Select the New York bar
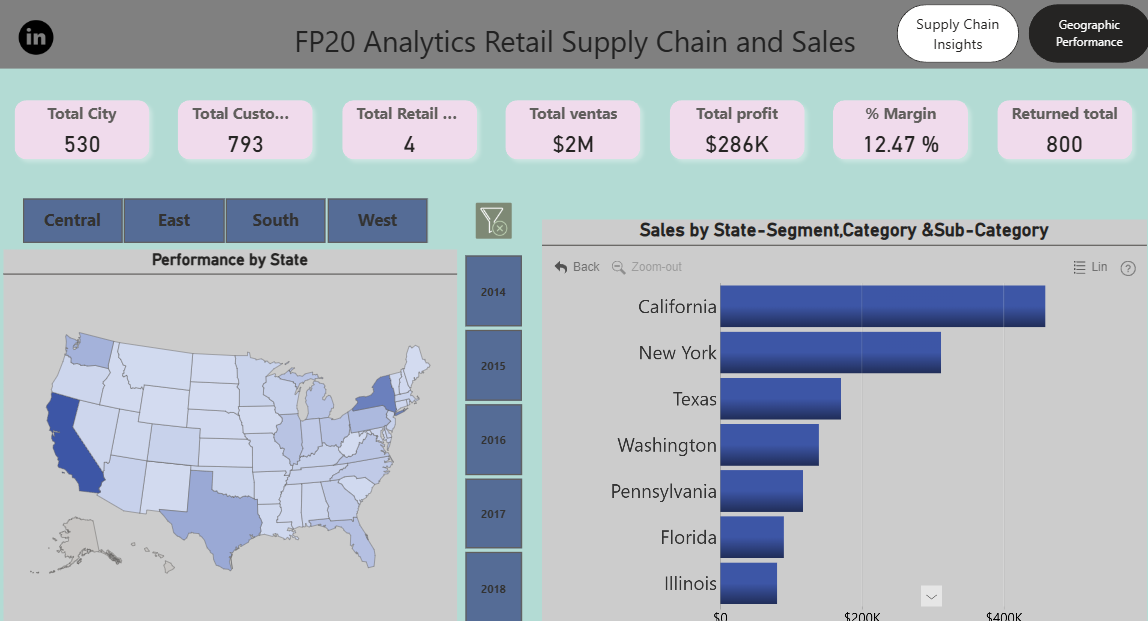The image size is (1148, 621). [830, 352]
